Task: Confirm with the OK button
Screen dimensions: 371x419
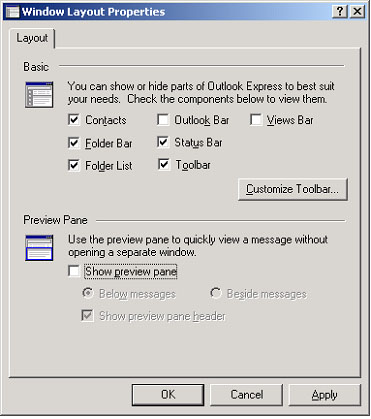Action: point(168,395)
